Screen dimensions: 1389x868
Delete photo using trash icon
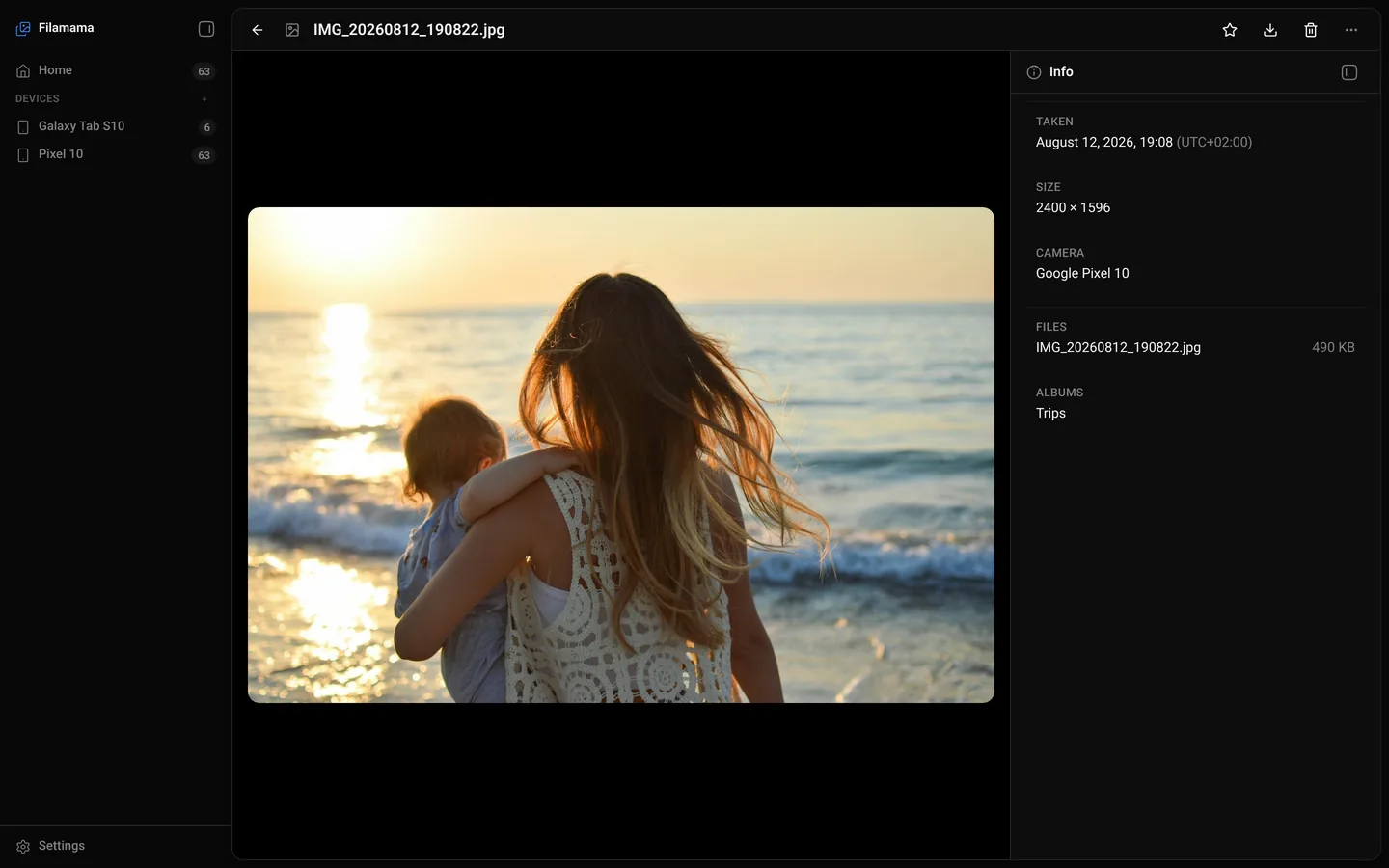1311,30
